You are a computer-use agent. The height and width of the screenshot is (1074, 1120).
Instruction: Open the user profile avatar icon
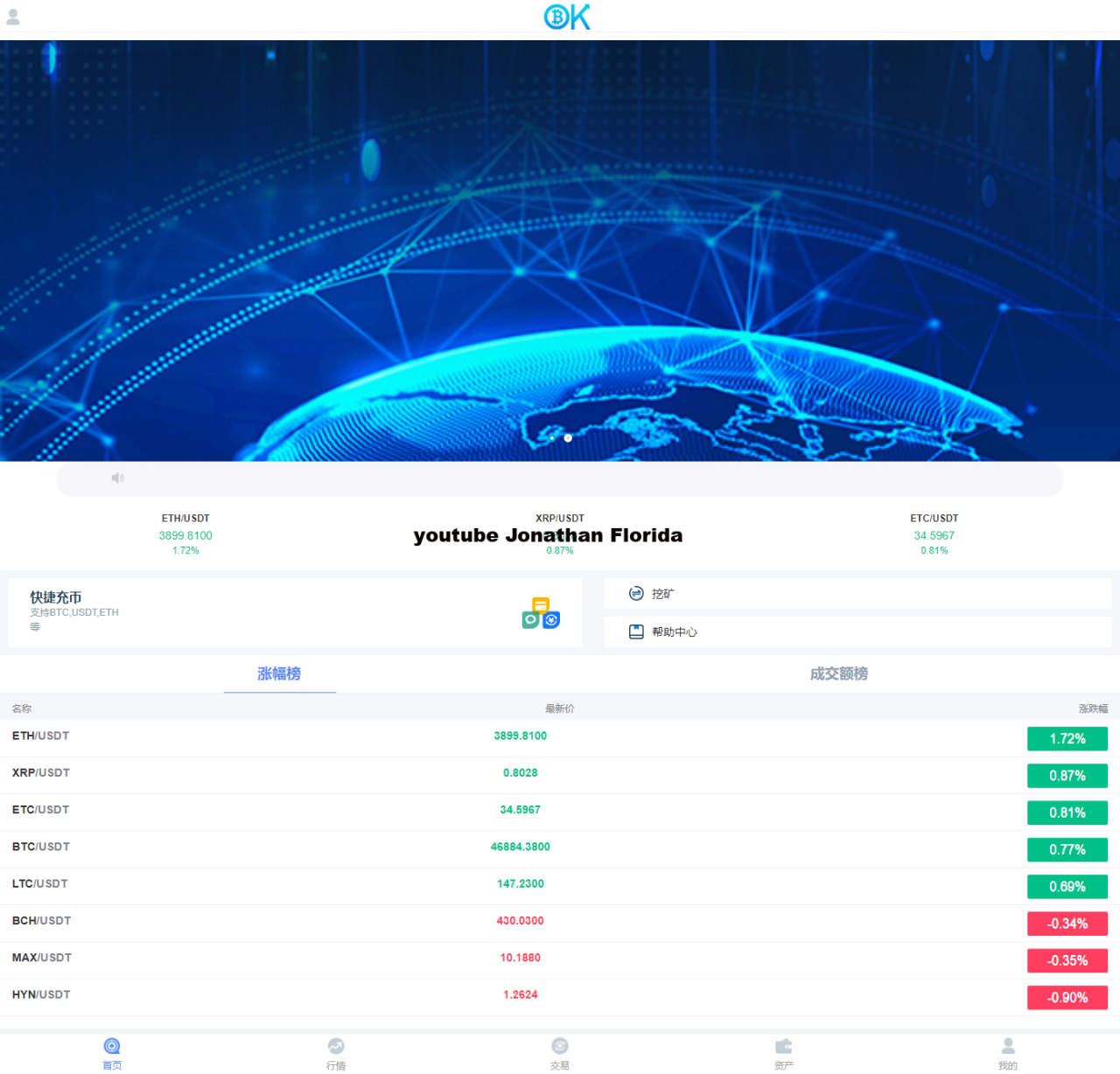coord(13,17)
